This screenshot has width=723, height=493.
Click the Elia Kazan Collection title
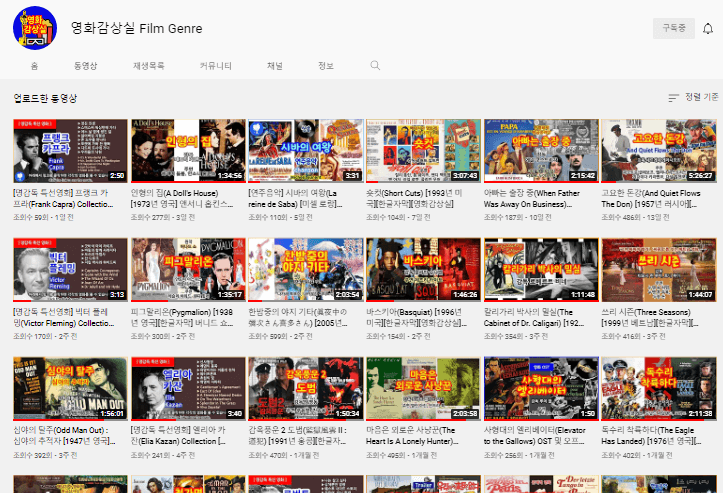pos(178,436)
